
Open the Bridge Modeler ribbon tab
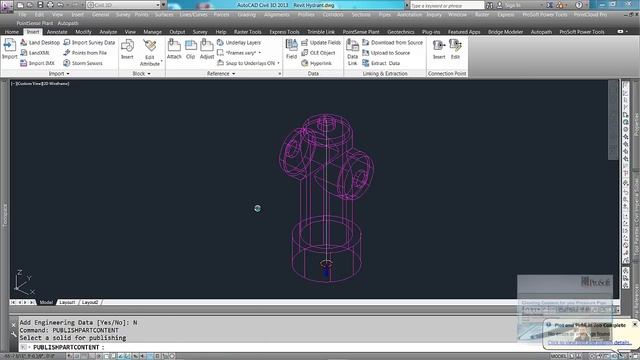[505, 32]
